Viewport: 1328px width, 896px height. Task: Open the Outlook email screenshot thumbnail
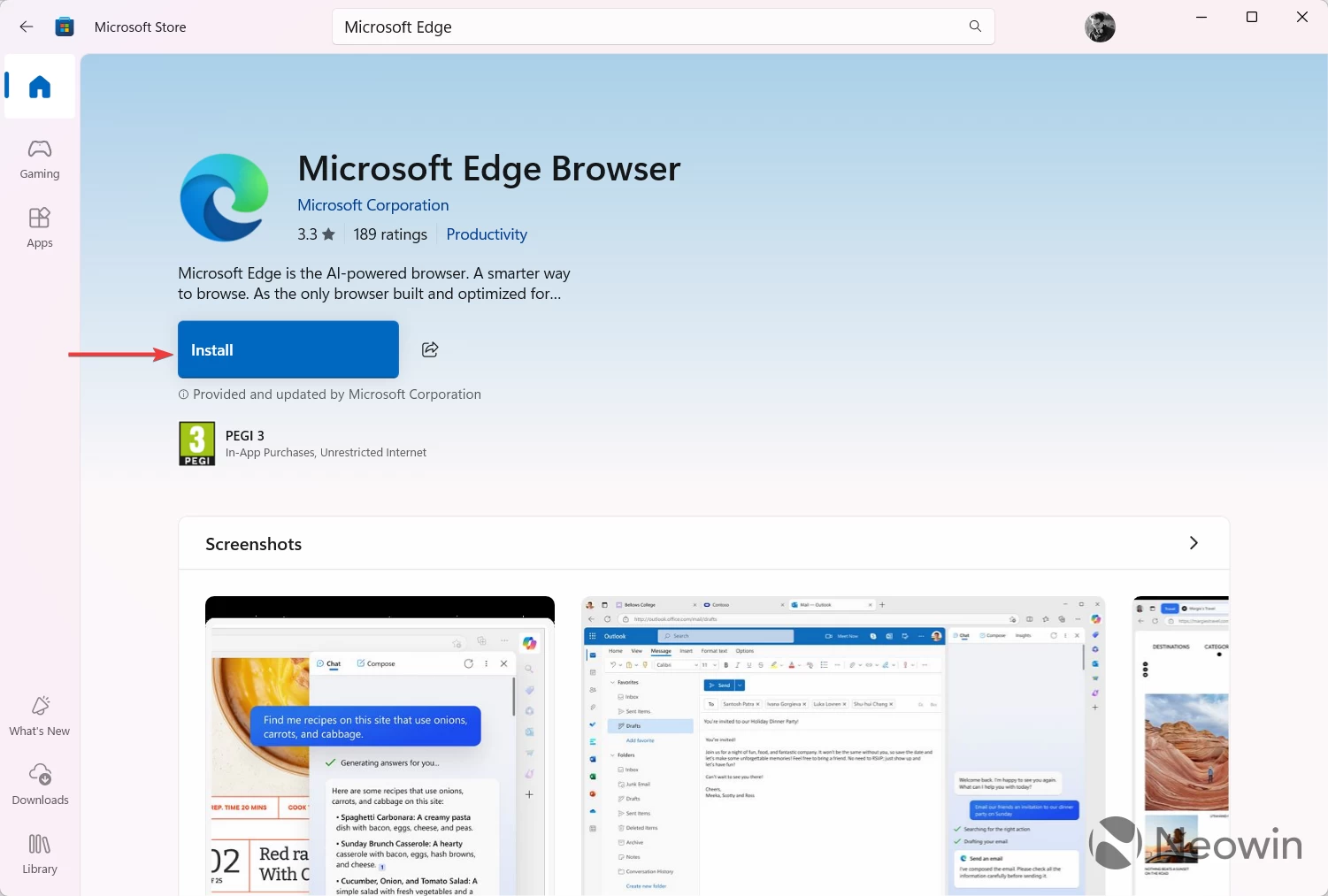click(843, 746)
